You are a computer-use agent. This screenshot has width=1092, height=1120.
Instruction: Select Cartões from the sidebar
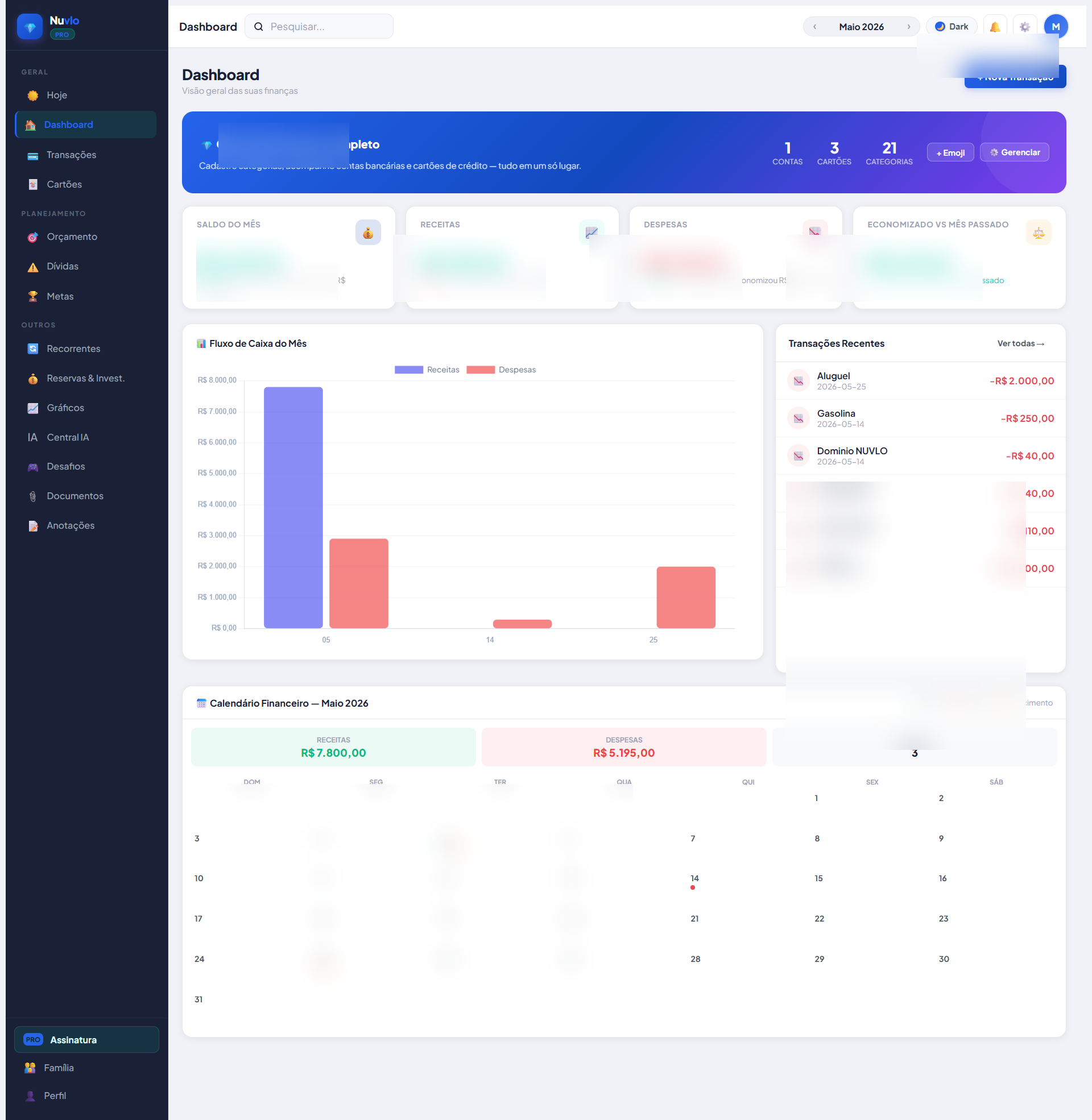[x=64, y=184]
